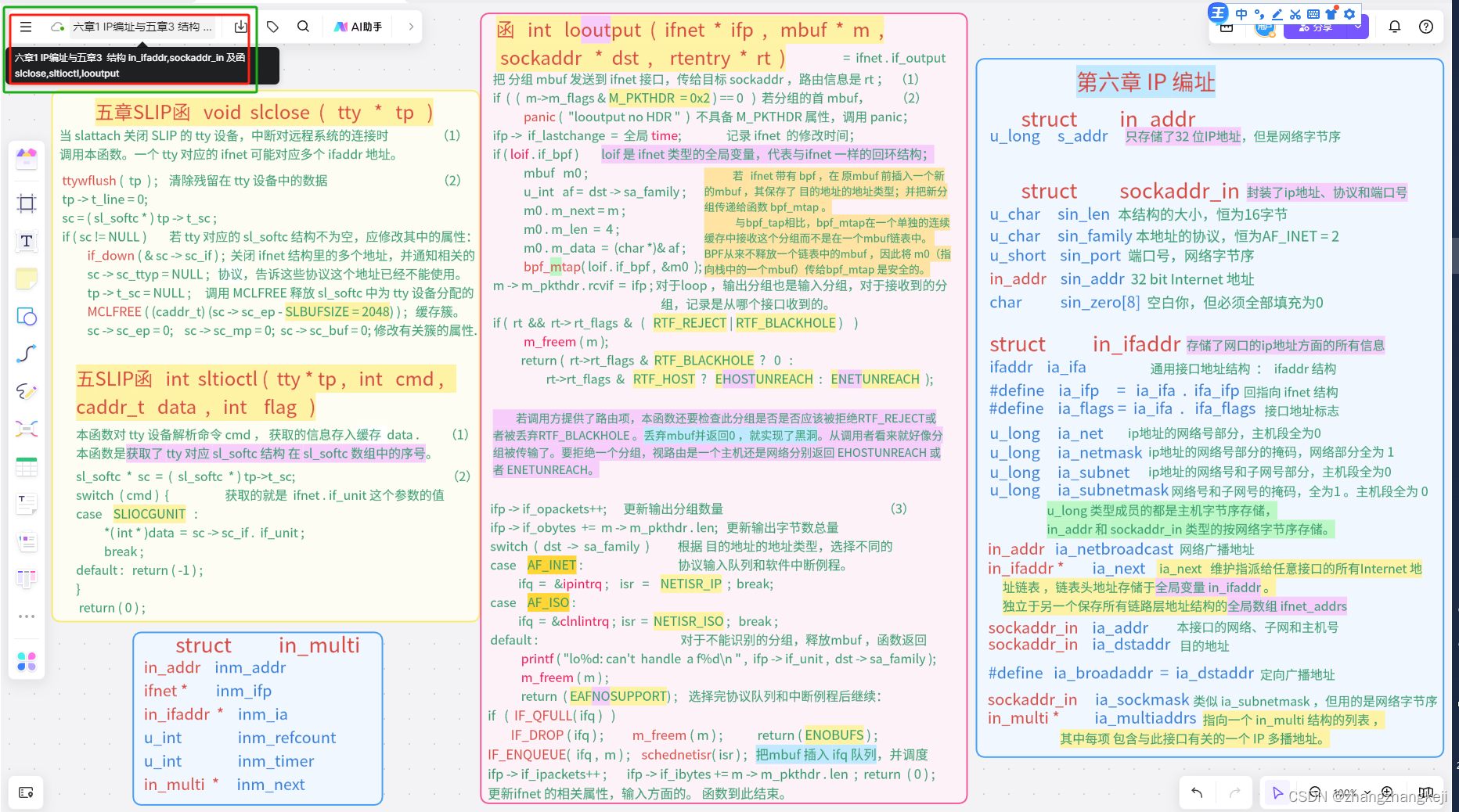
Task: Click the document title in top bar
Action: pos(142,27)
